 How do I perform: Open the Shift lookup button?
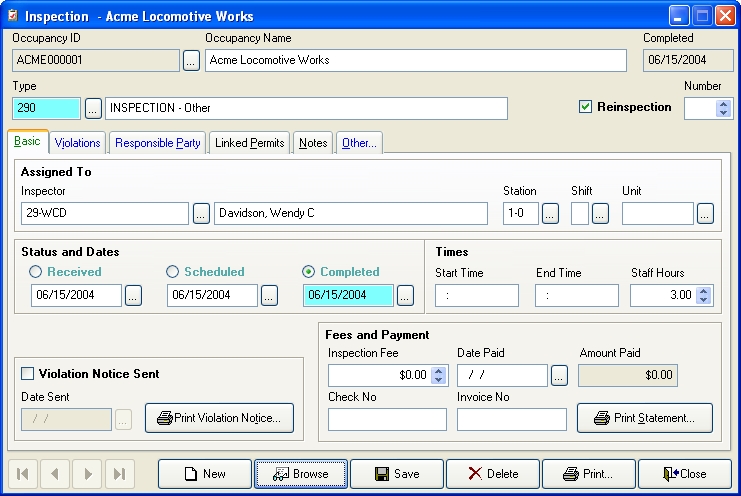[x=600, y=214]
